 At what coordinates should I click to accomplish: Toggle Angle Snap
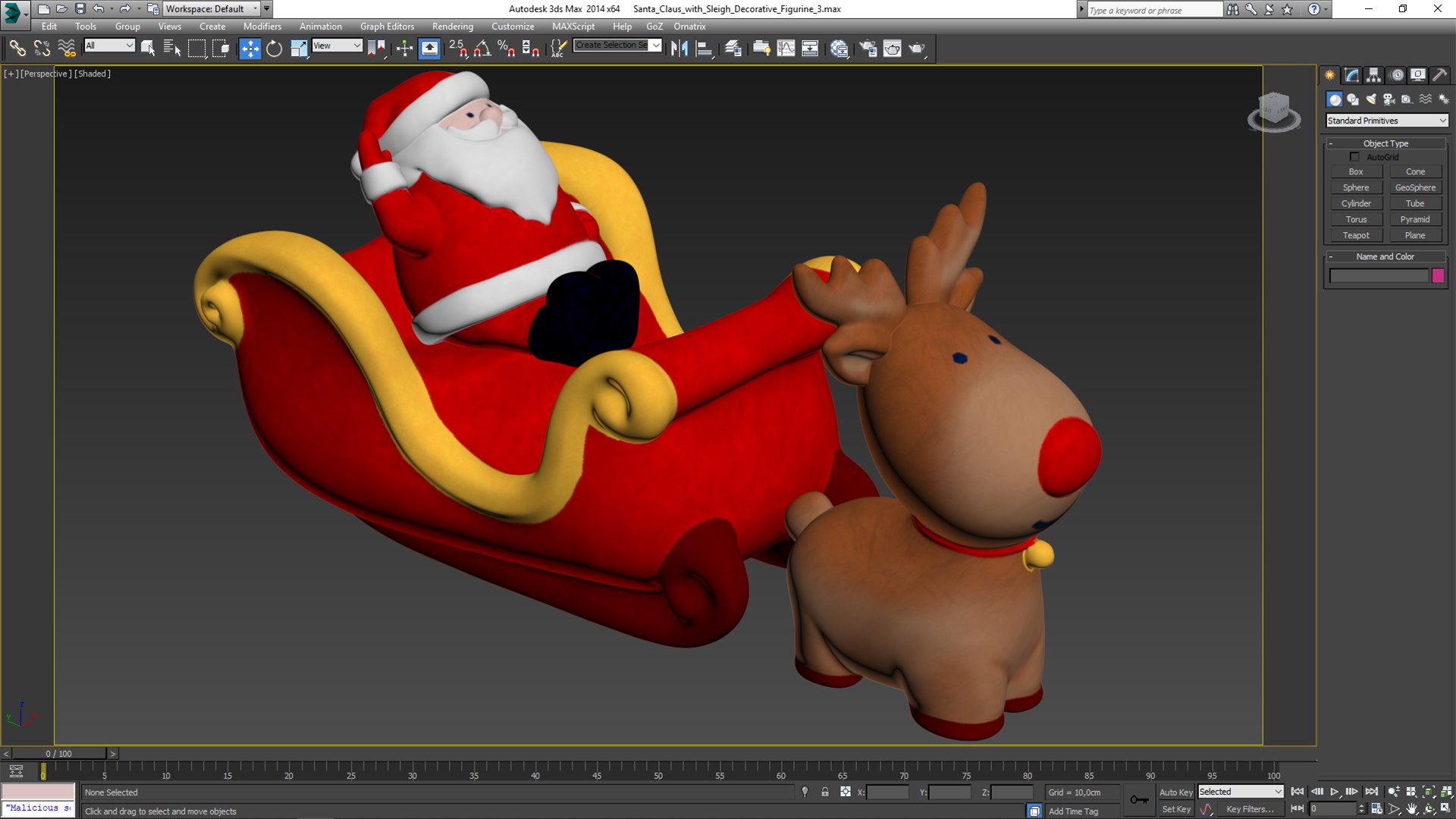point(482,49)
